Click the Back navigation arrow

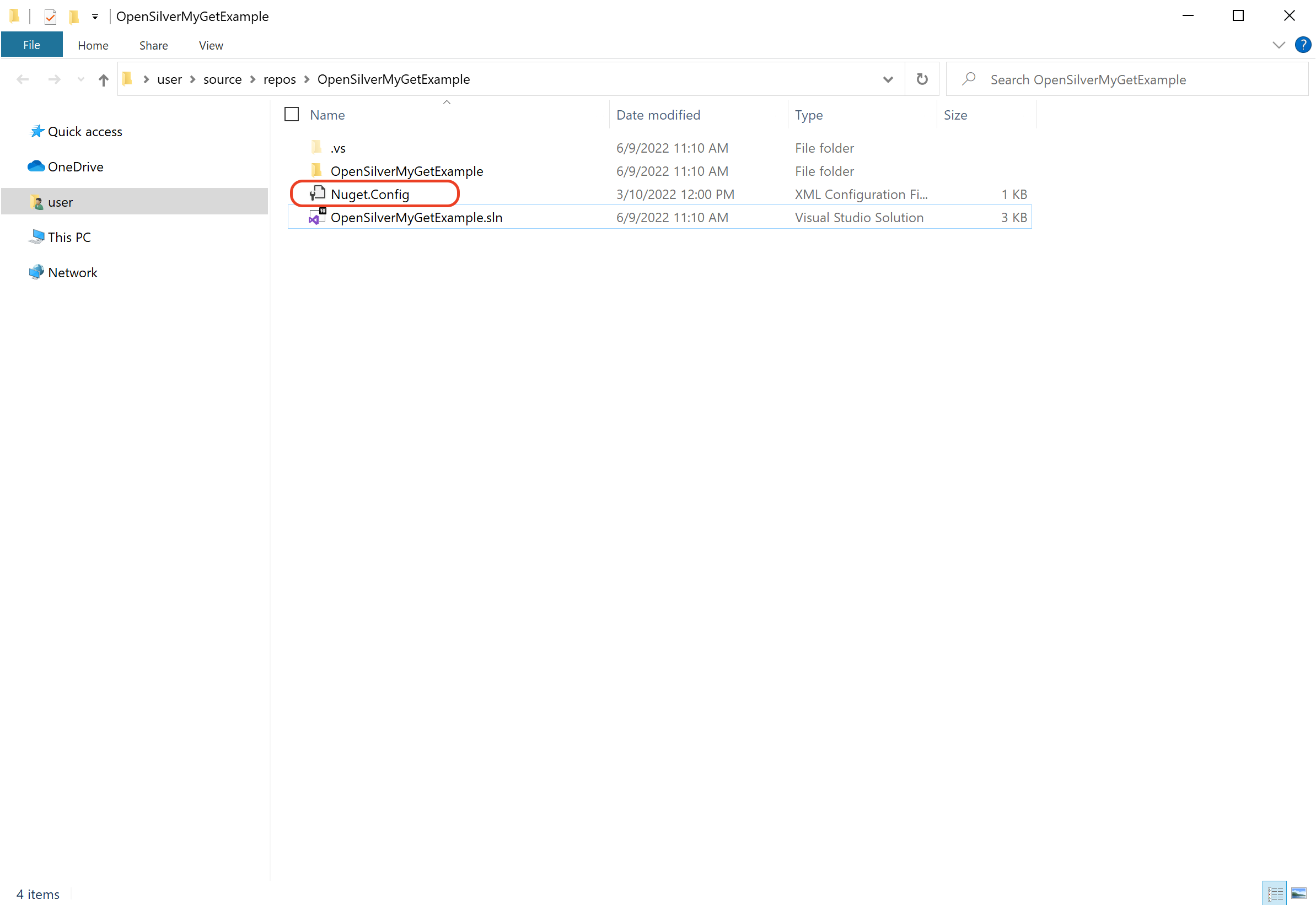point(23,79)
